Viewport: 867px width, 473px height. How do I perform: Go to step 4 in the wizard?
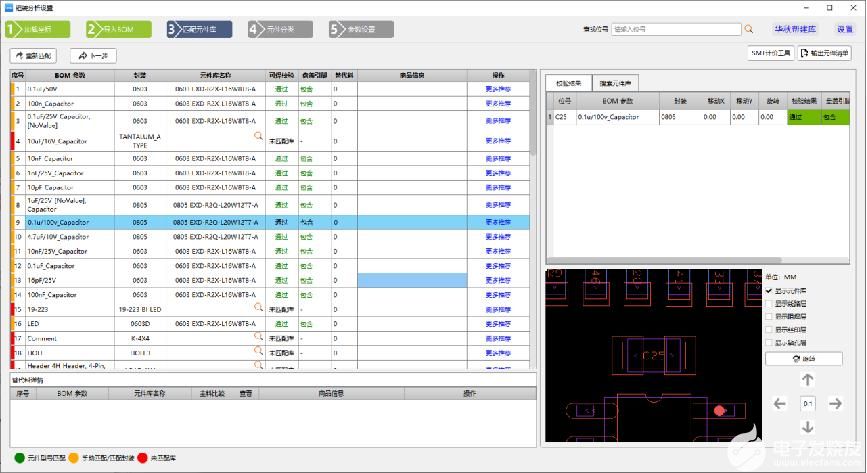280,29
